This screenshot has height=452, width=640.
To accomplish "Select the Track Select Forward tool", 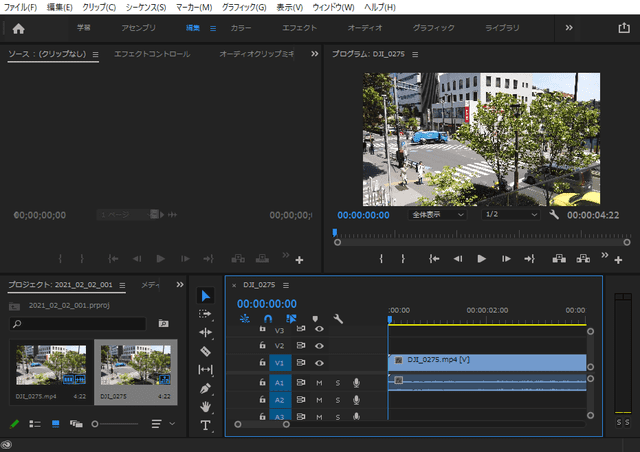I will click(x=205, y=314).
